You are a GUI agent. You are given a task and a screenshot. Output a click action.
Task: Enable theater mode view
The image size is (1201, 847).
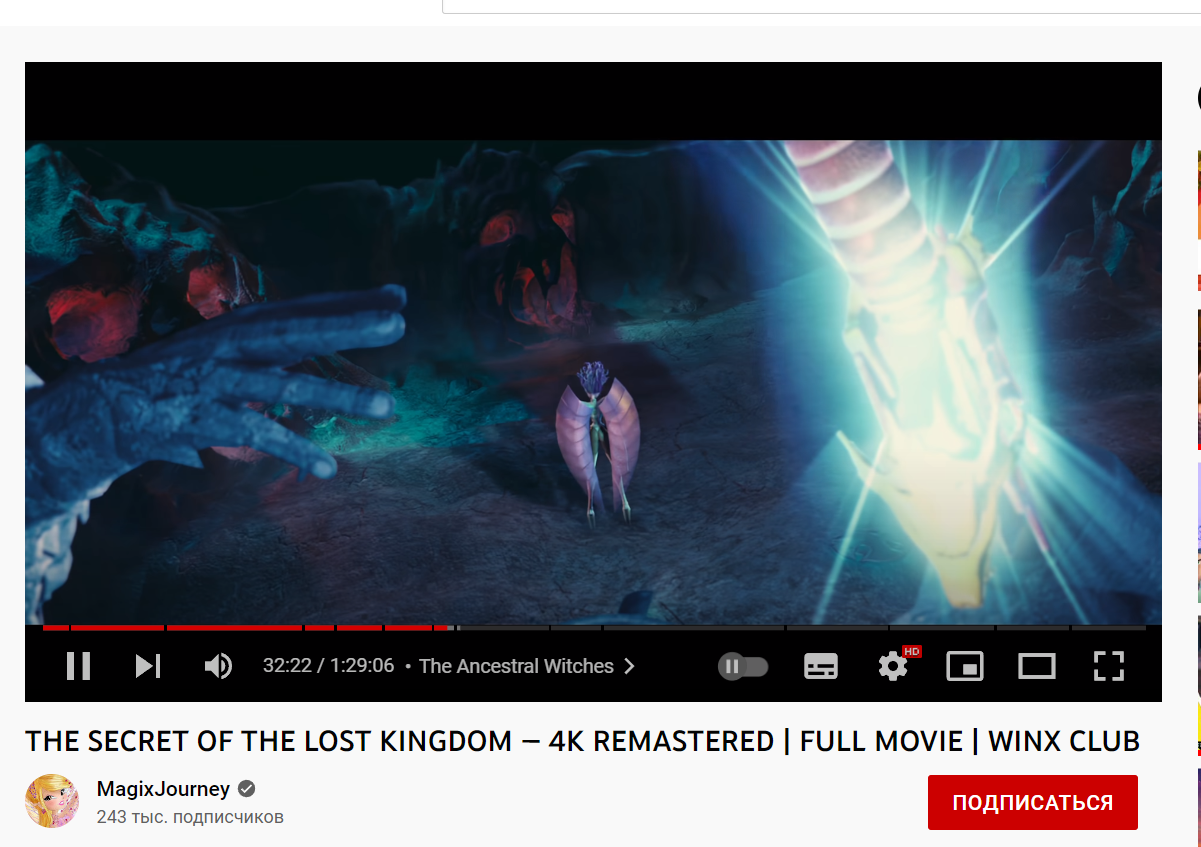[x=1037, y=666]
